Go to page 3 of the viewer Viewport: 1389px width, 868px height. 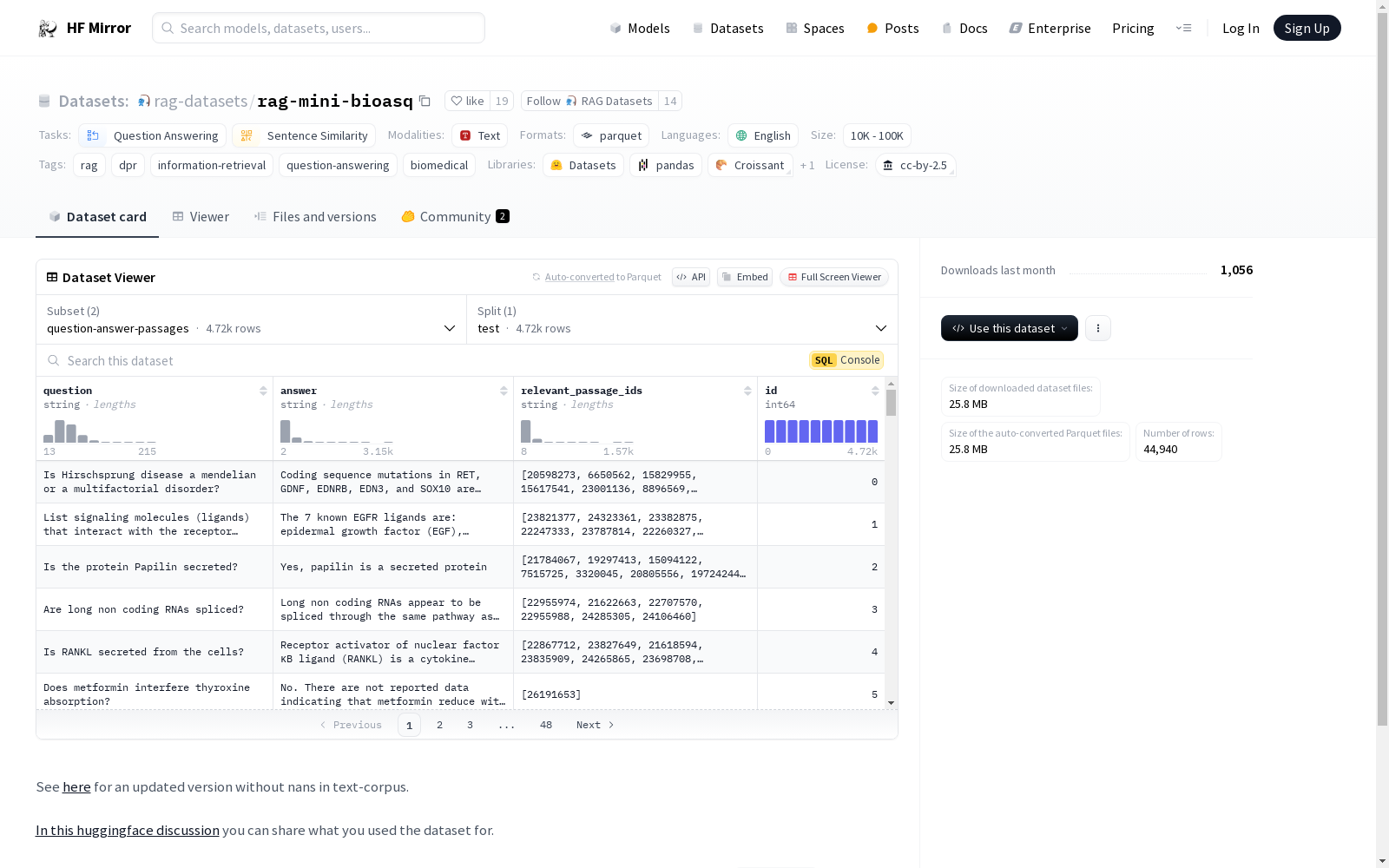click(x=471, y=725)
